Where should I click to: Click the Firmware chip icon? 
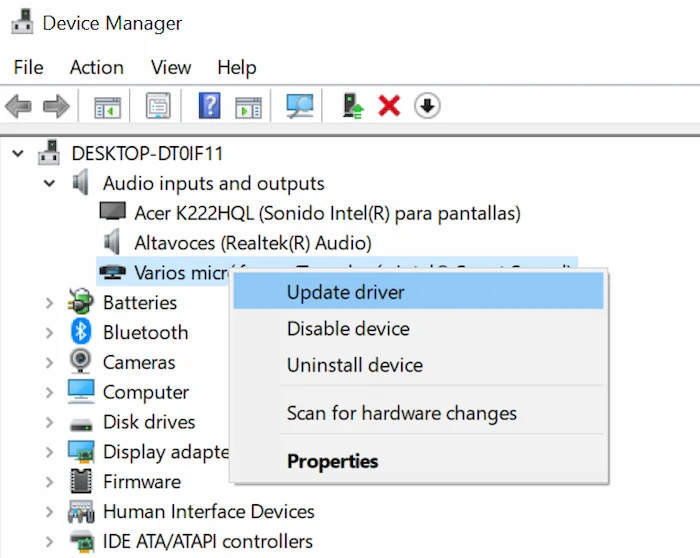click(x=81, y=481)
